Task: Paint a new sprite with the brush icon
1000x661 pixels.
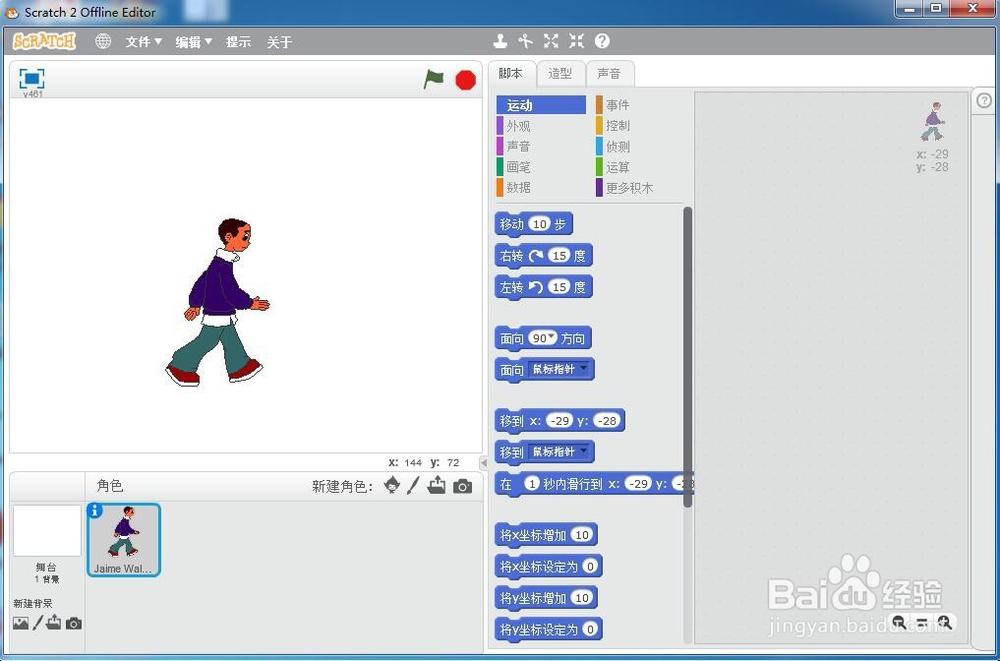Action: [x=413, y=485]
